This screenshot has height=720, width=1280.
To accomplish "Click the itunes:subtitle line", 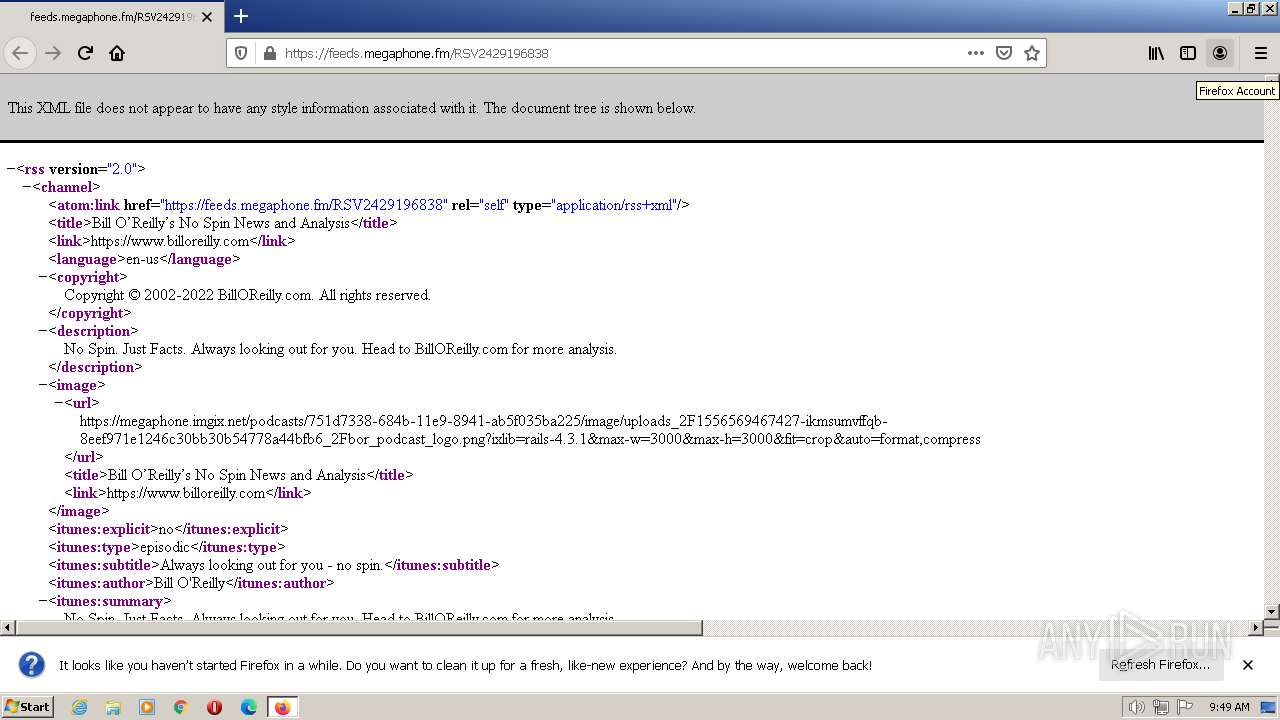I will pyautogui.click(x=273, y=565).
